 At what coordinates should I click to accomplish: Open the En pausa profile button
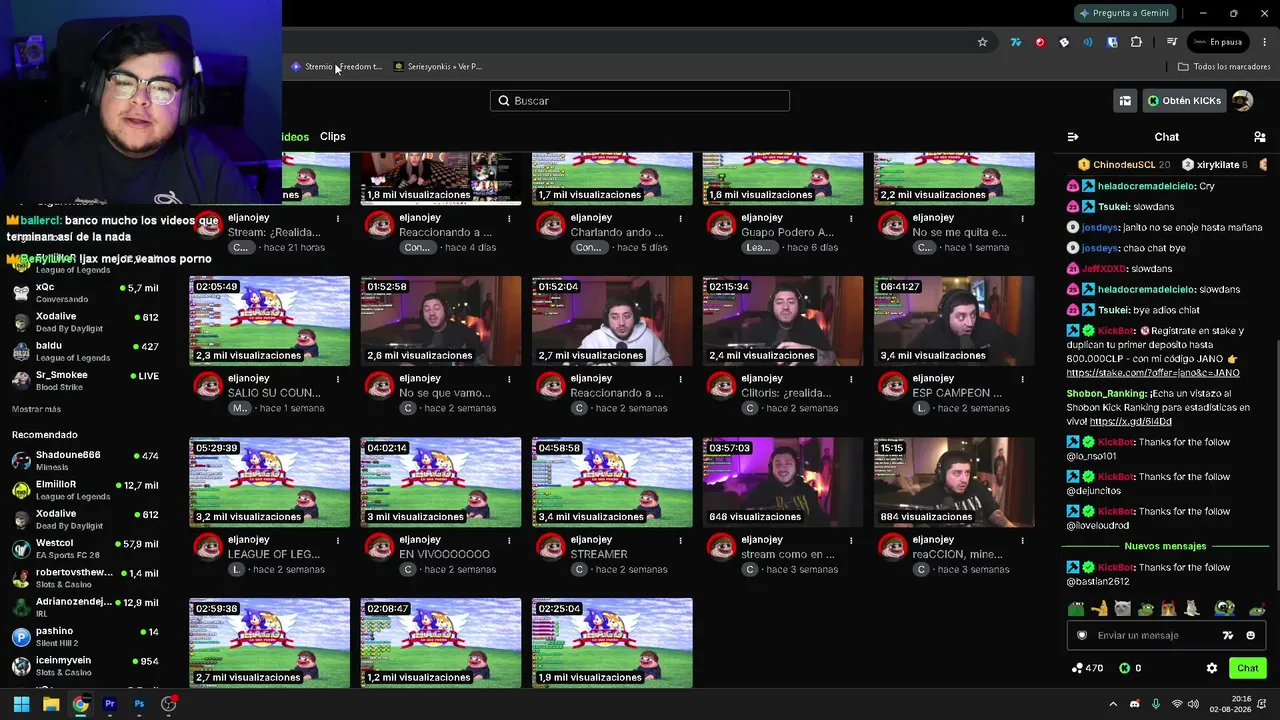(1217, 42)
